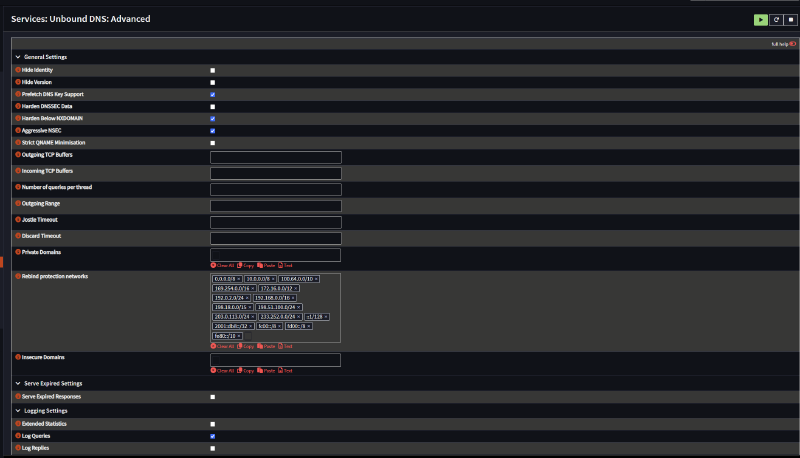
Task: Show help info for Extended Statistics
Action: (x=18, y=424)
